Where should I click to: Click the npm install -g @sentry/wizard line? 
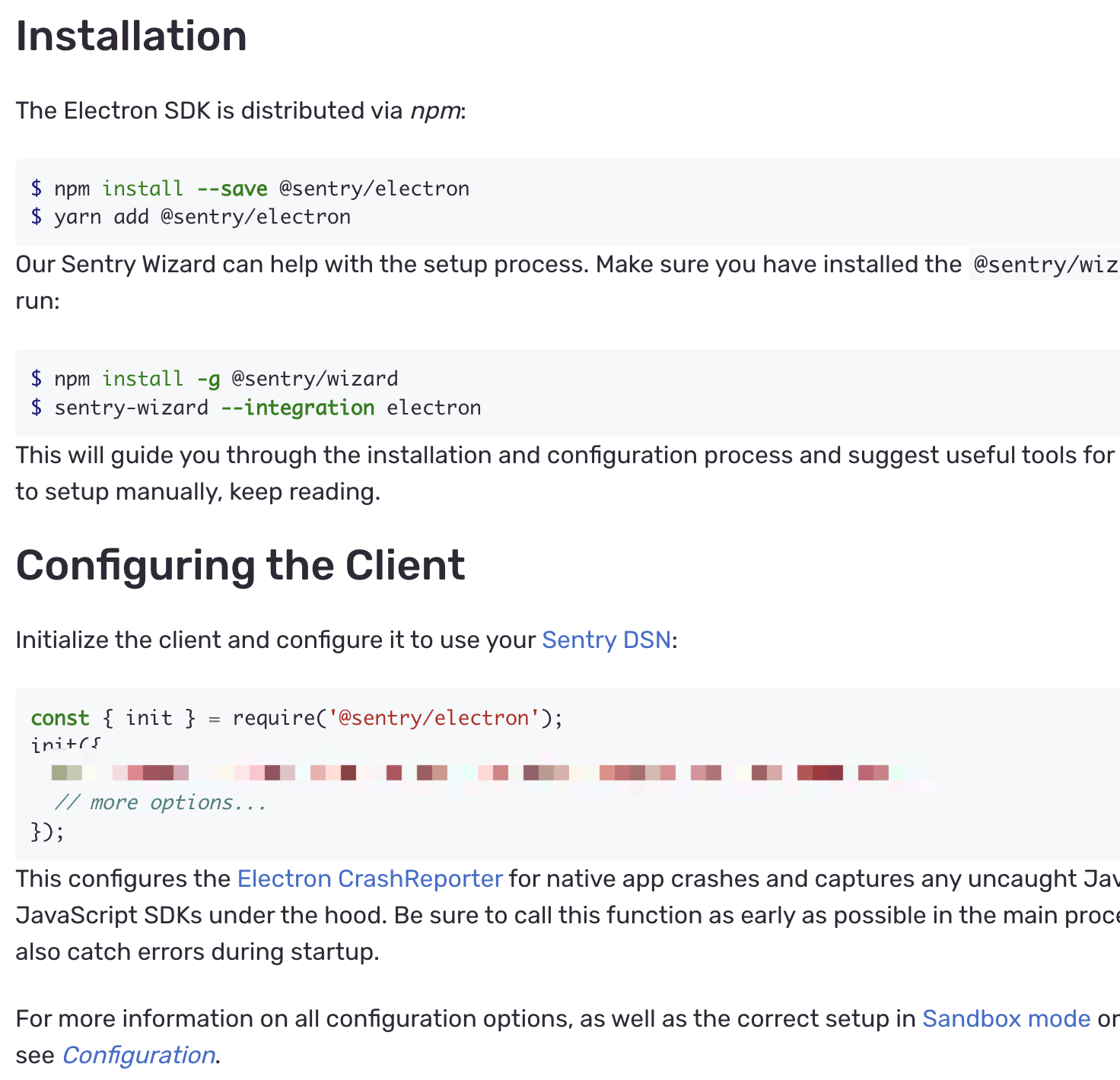point(215,379)
